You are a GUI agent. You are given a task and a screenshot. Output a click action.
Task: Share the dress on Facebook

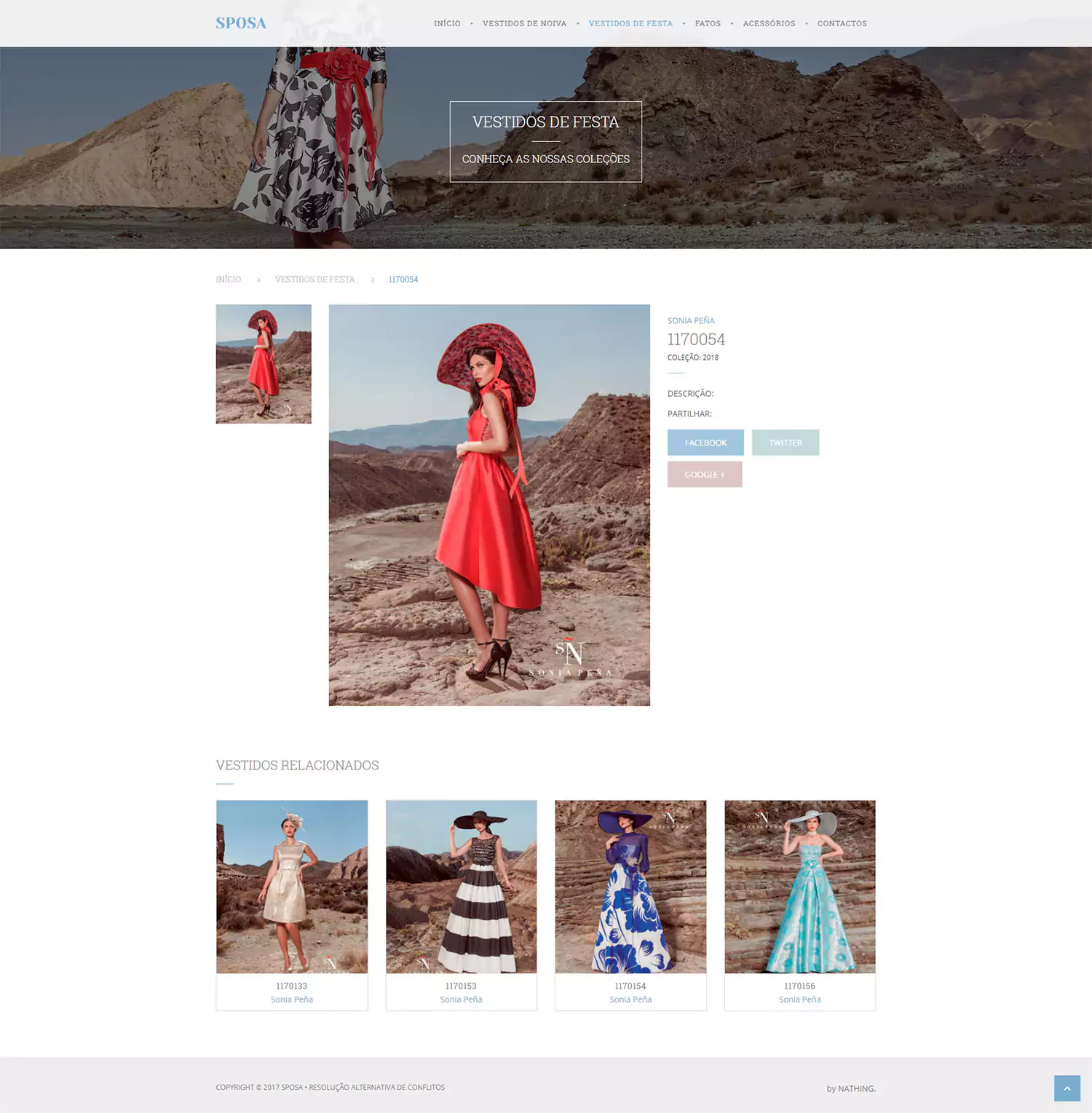tap(705, 442)
